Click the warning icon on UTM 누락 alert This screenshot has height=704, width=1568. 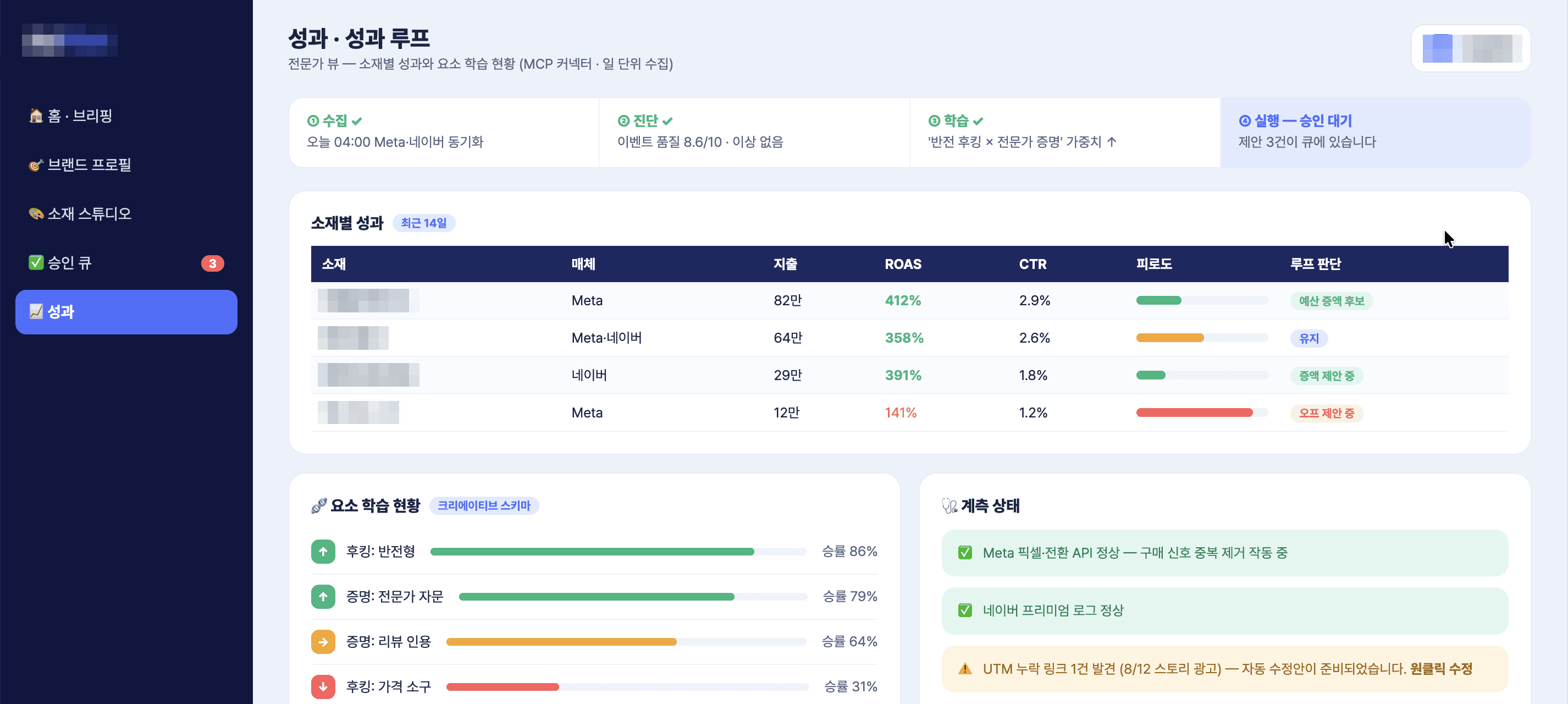(x=965, y=669)
